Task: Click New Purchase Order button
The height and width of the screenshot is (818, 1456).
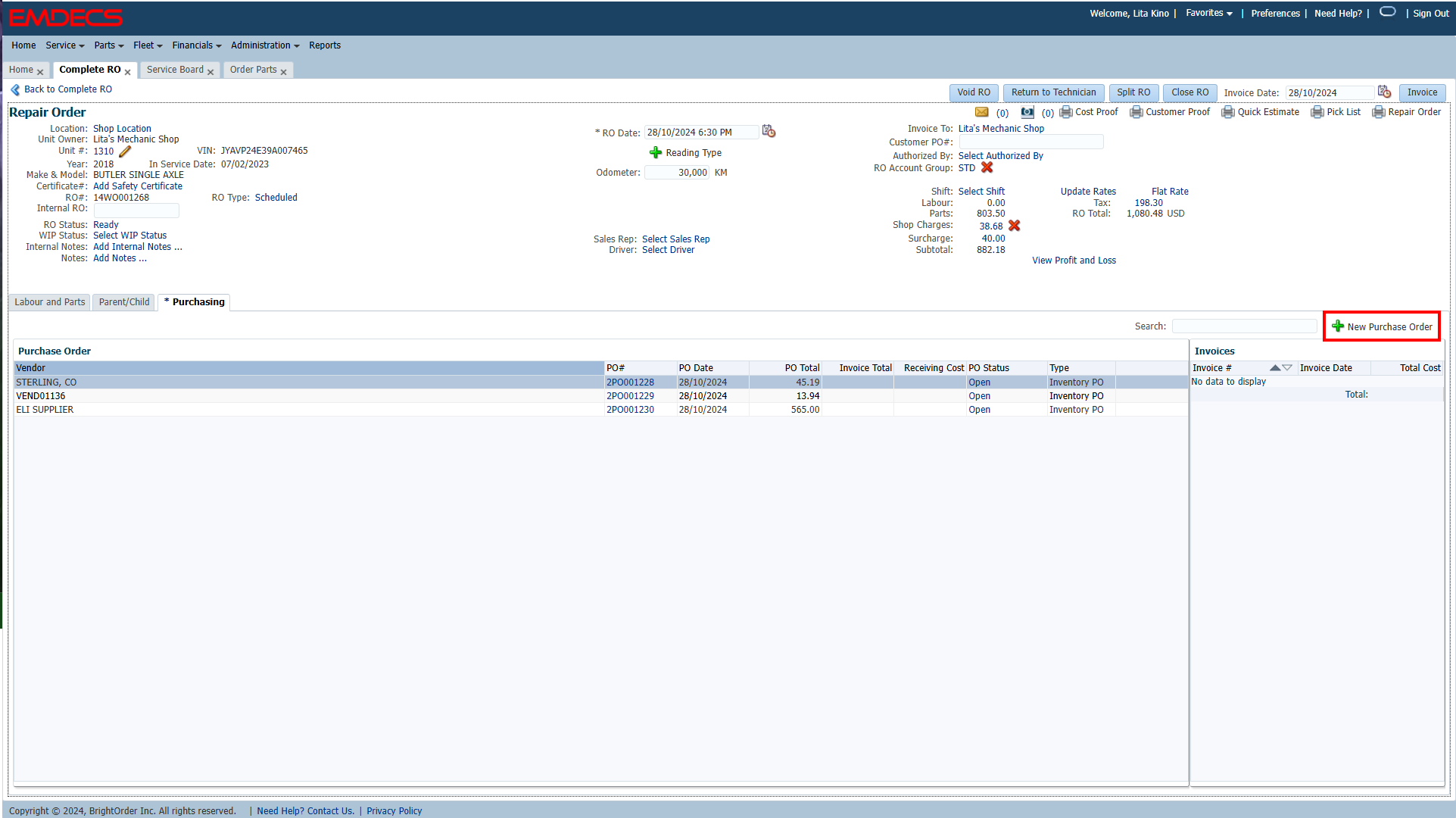Action: (x=1382, y=326)
